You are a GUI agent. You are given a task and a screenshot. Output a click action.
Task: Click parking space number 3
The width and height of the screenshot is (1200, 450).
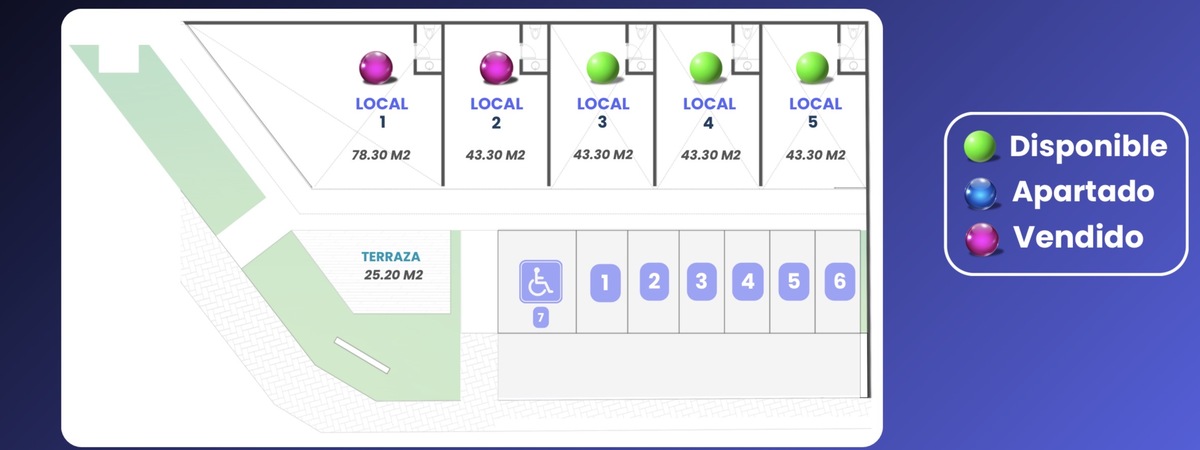pos(702,281)
